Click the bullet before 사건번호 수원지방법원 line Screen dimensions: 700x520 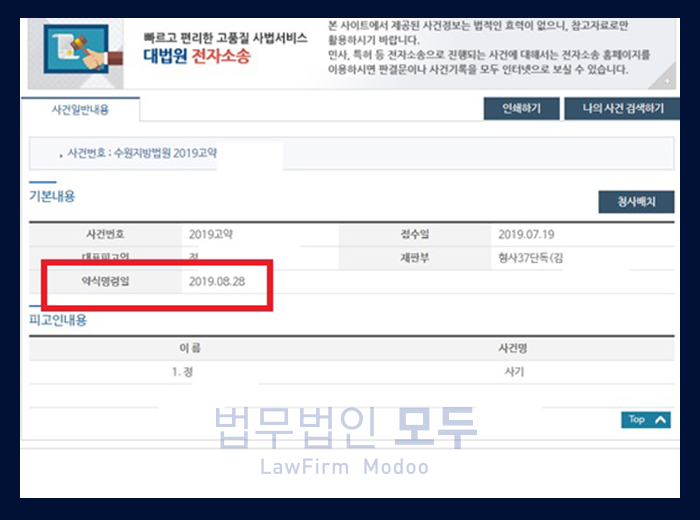(61, 155)
